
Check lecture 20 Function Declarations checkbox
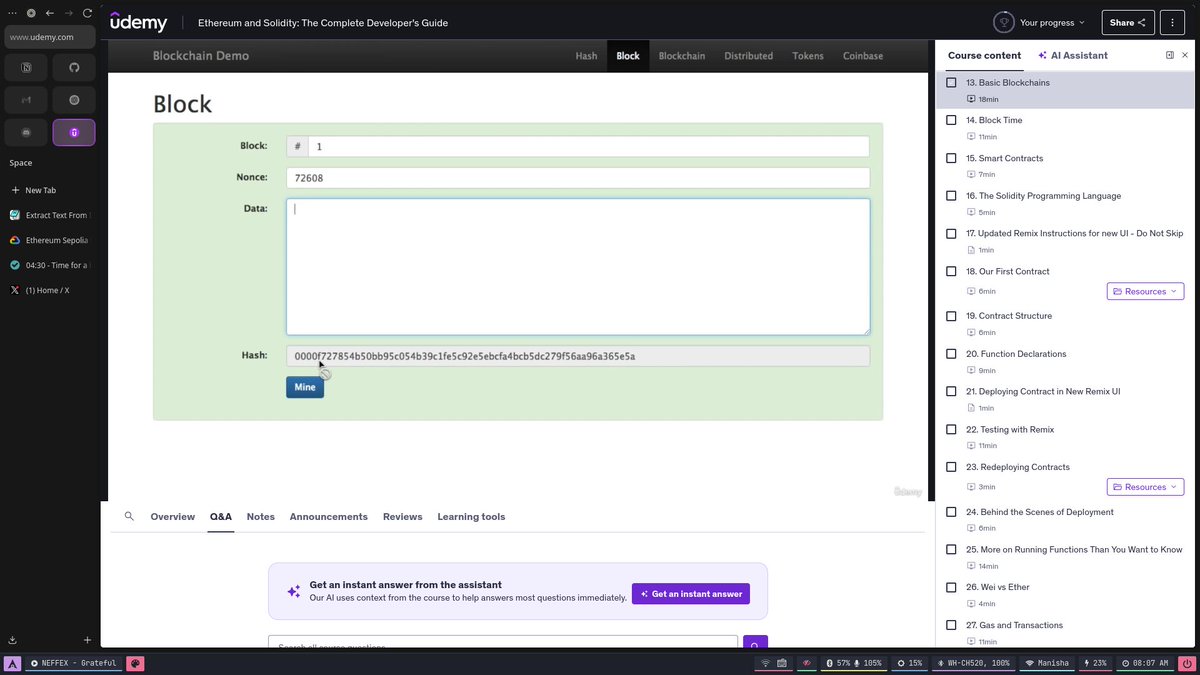(951, 354)
